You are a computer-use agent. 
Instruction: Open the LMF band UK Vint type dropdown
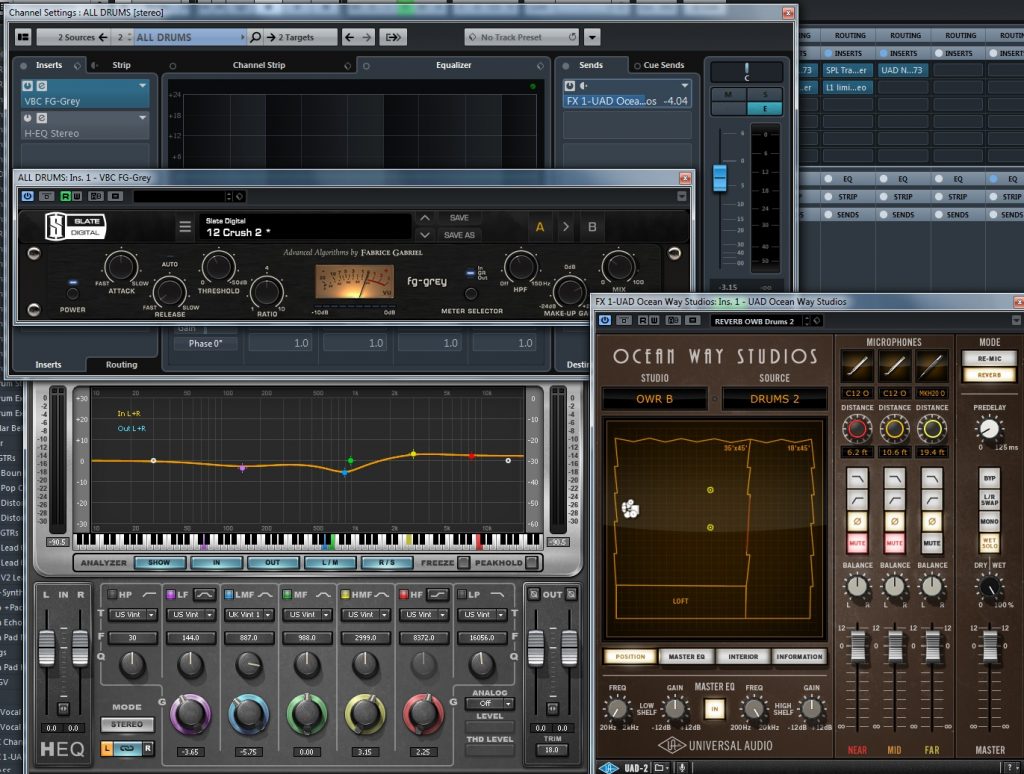248,615
